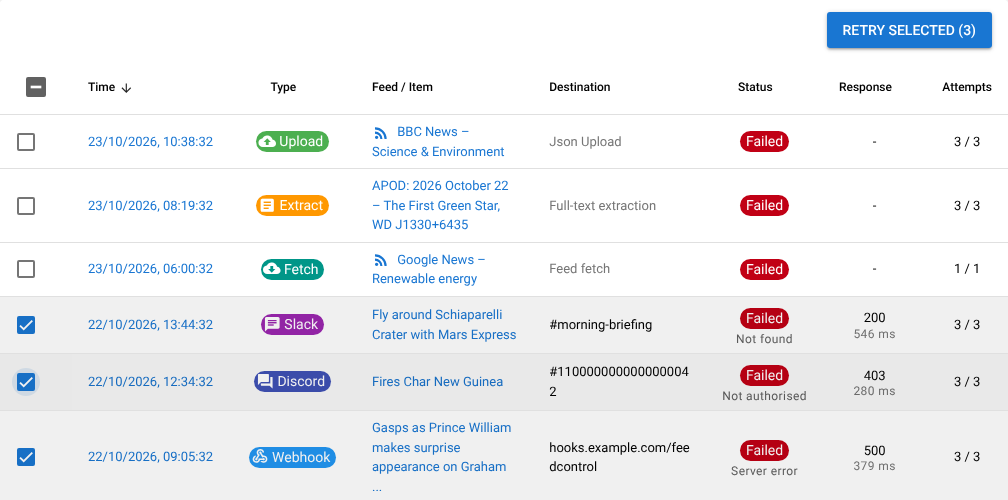
Task: Click Failed status in the Webhook row
Action: (764, 451)
